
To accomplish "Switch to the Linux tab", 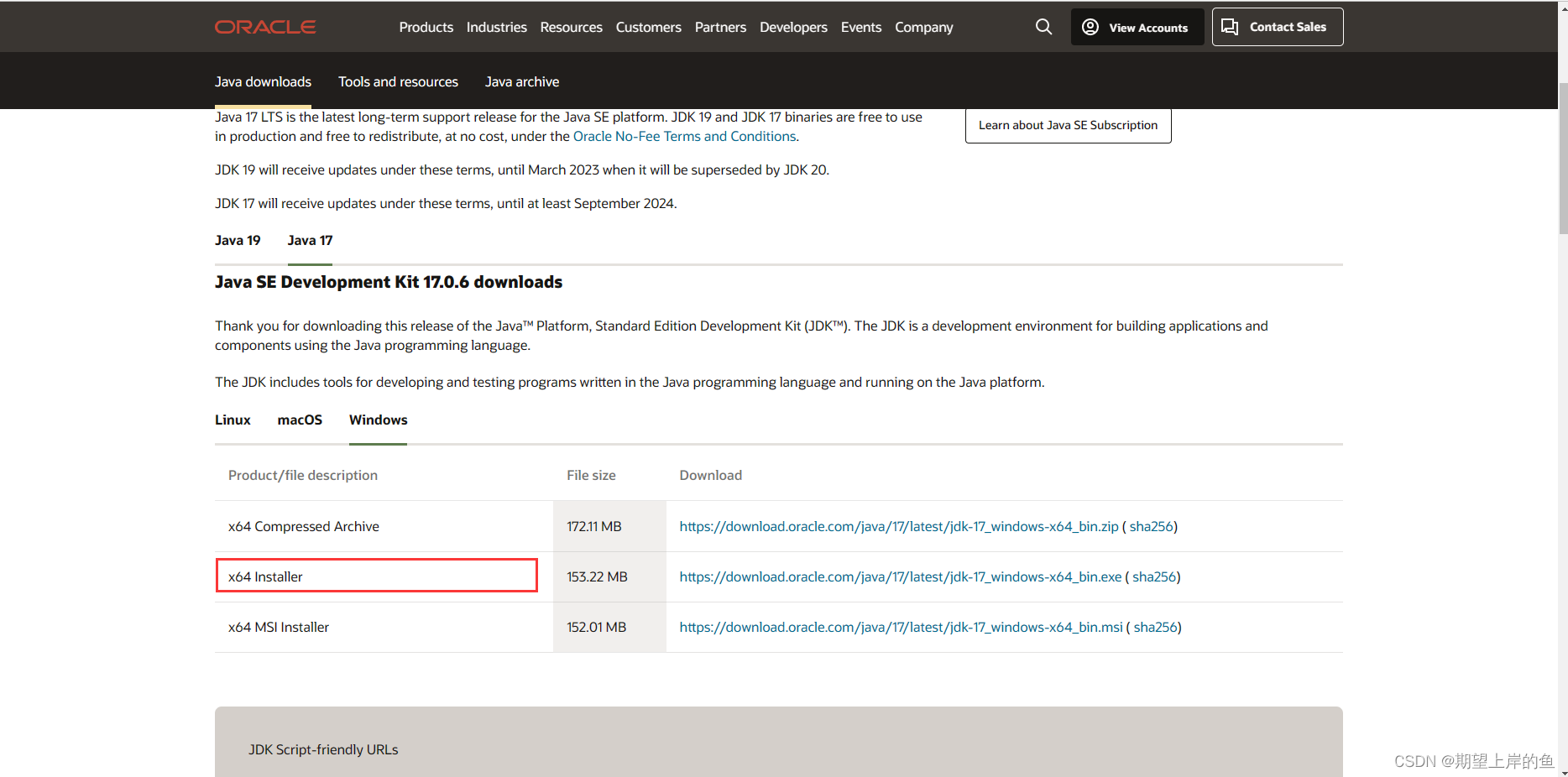I will click(233, 420).
